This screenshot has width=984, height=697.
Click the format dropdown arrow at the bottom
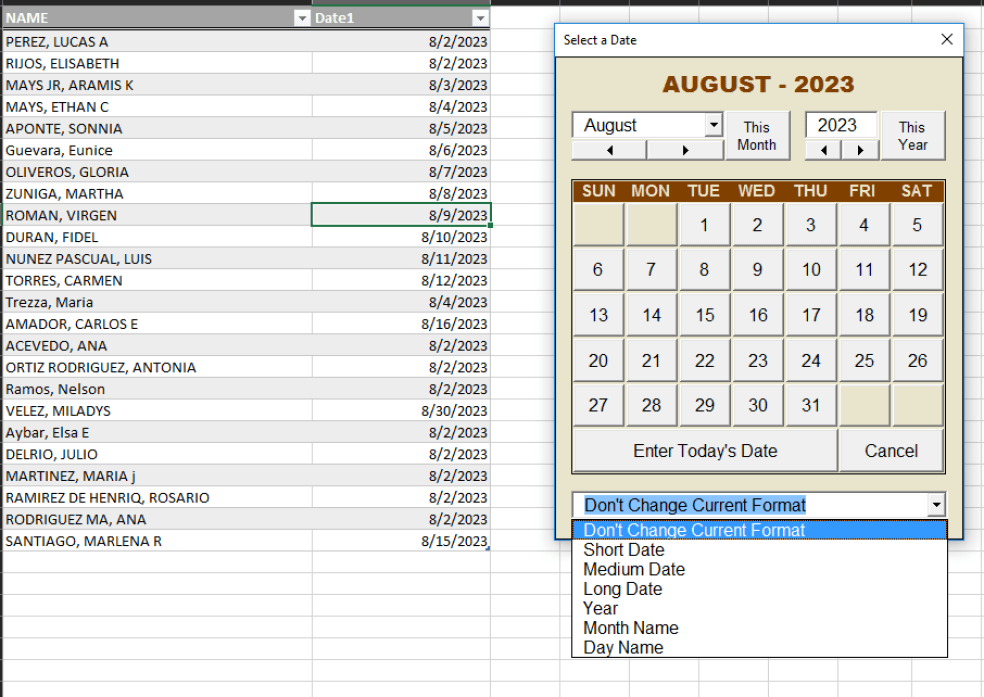[x=936, y=505]
